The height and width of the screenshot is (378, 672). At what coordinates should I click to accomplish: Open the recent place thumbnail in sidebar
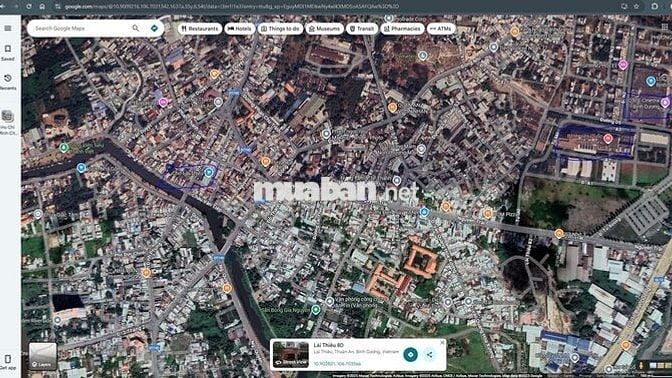coord(8,116)
